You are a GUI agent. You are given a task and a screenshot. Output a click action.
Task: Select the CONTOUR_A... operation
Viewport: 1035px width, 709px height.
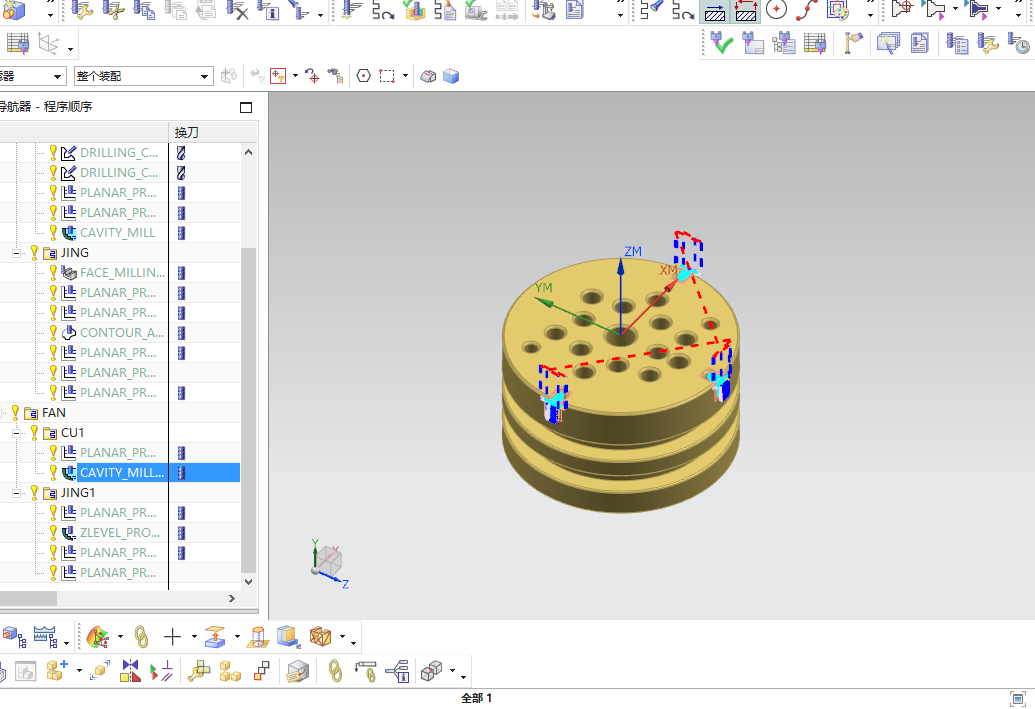click(121, 333)
